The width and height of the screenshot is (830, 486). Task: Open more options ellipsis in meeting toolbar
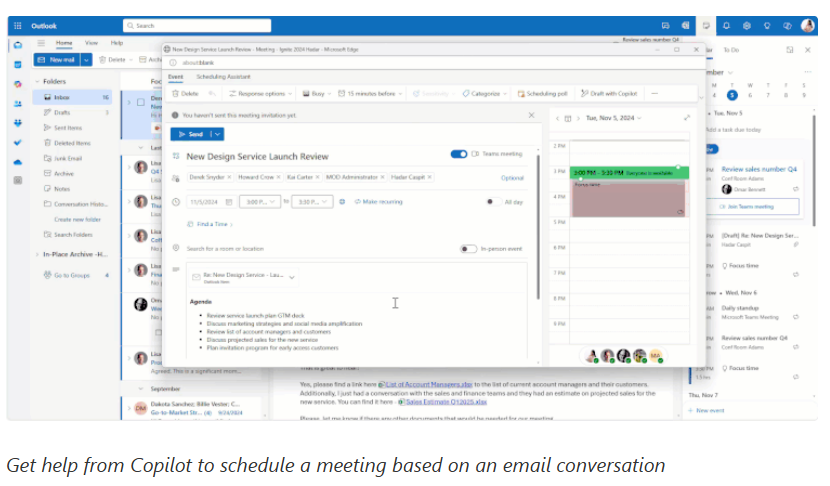(654, 94)
